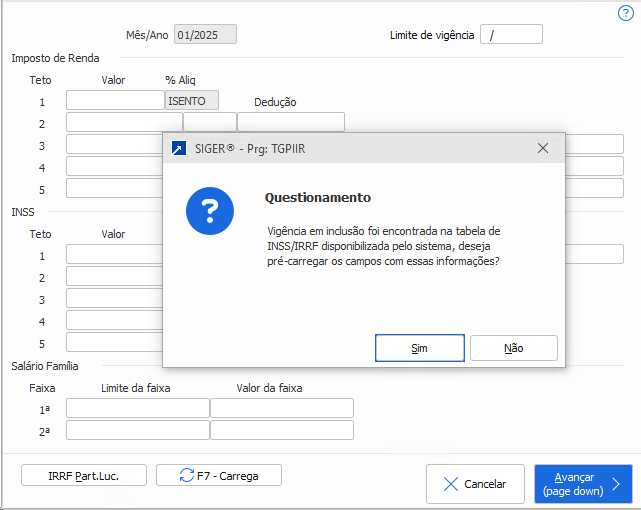The image size is (641, 510).
Task: Select the ISENTO aliquota field
Action: [192, 100]
